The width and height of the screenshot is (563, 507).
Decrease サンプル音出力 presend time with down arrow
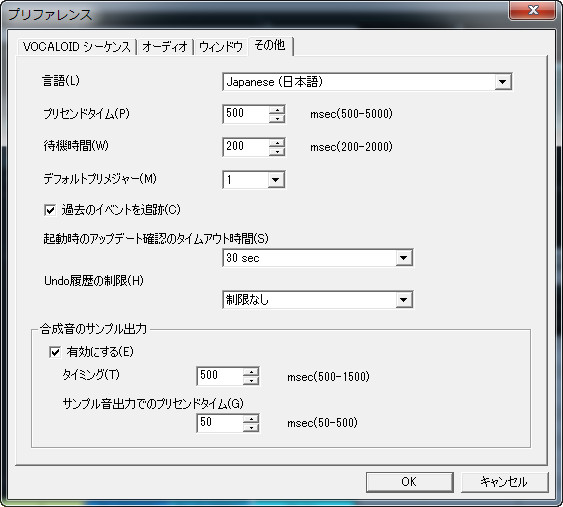tap(251, 428)
